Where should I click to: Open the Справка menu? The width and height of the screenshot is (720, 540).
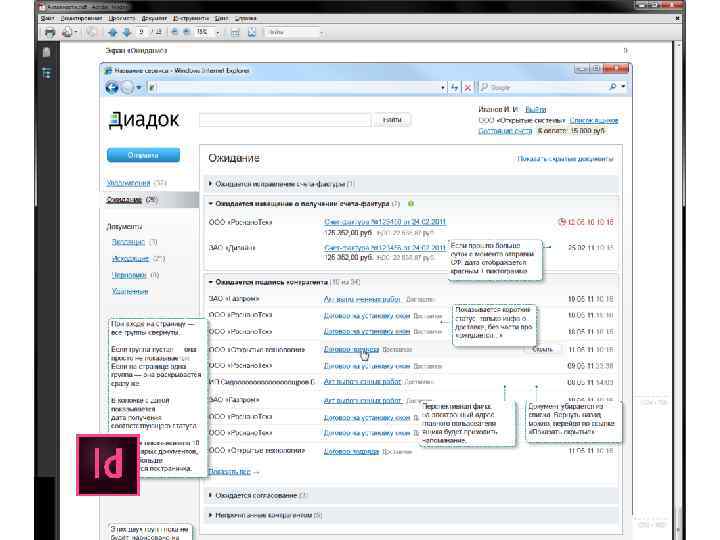pyautogui.click(x=246, y=18)
